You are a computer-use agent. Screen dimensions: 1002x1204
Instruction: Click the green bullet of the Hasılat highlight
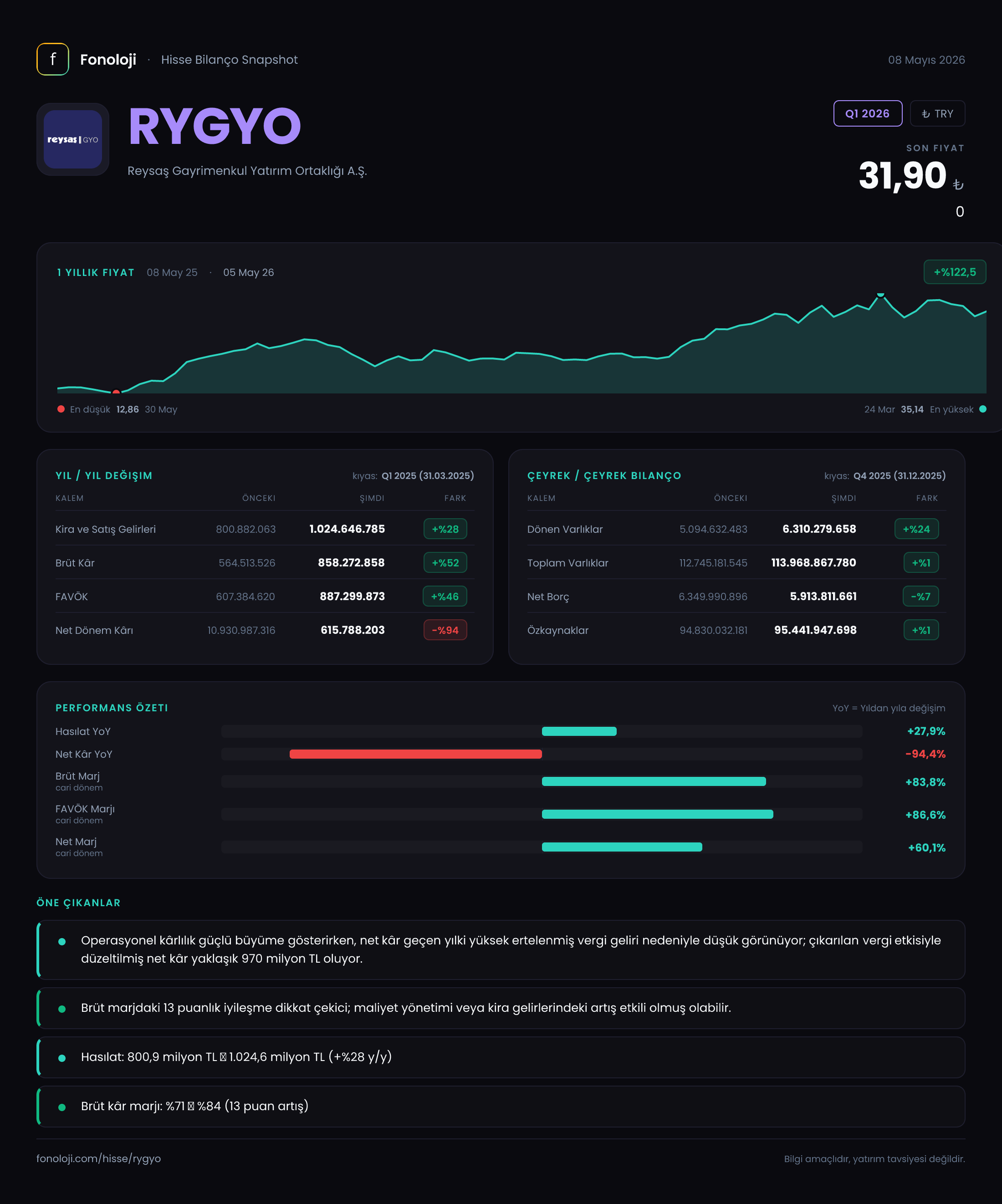point(62,1058)
